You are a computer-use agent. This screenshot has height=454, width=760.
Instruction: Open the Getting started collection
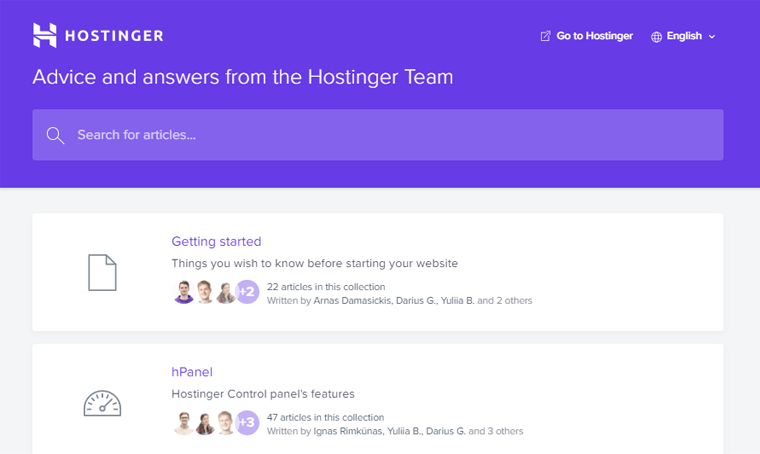[216, 241]
